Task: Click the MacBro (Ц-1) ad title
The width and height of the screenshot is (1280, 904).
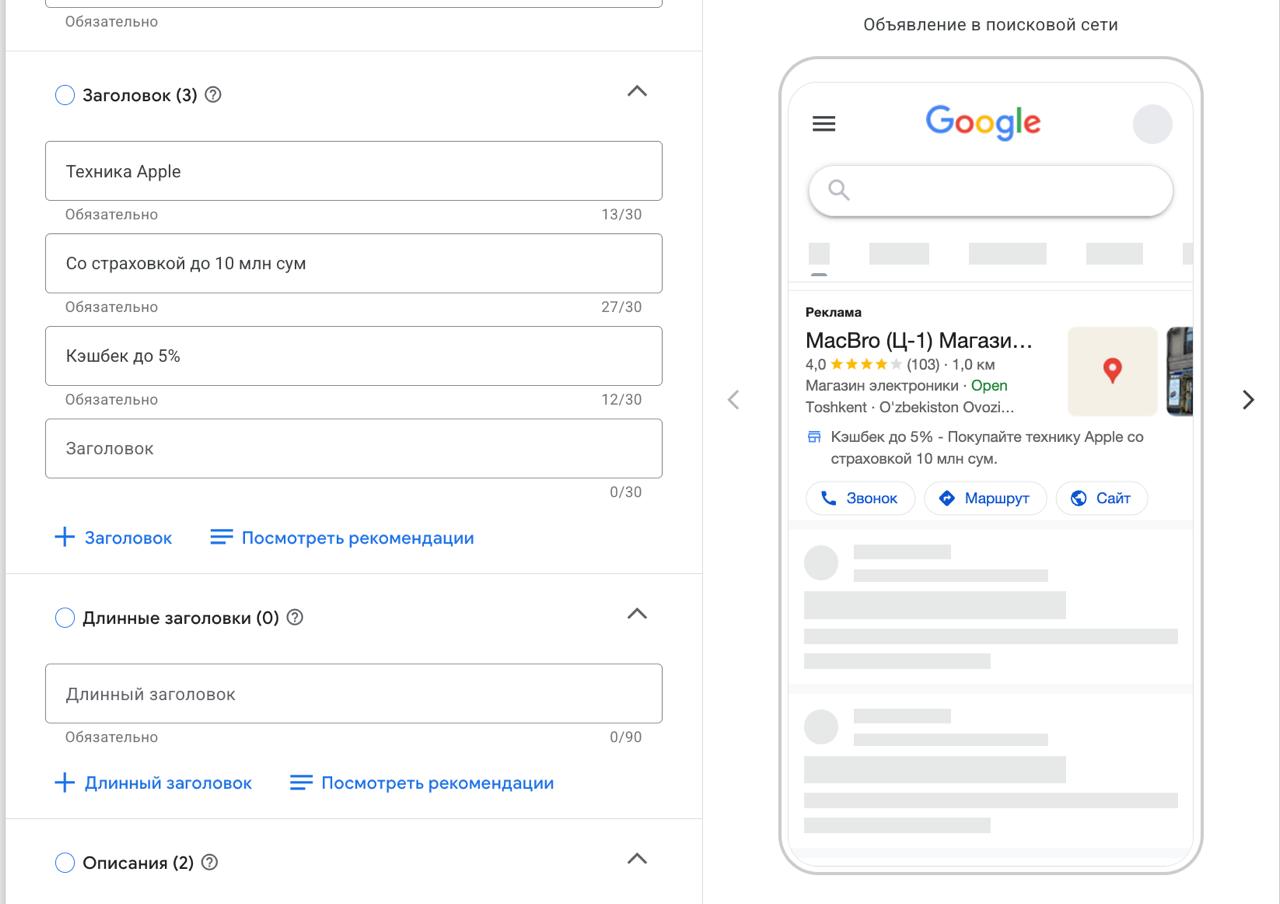Action: click(919, 340)
